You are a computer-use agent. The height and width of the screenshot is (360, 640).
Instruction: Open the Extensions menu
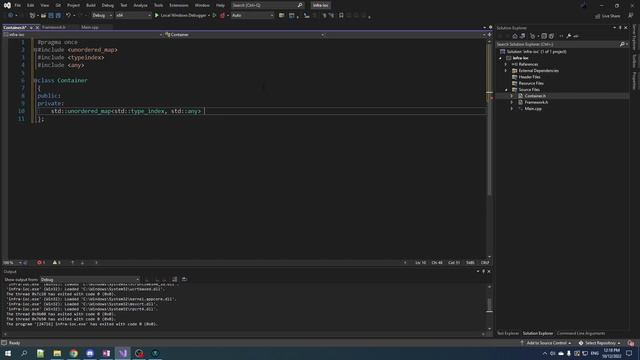click(179, 5)
